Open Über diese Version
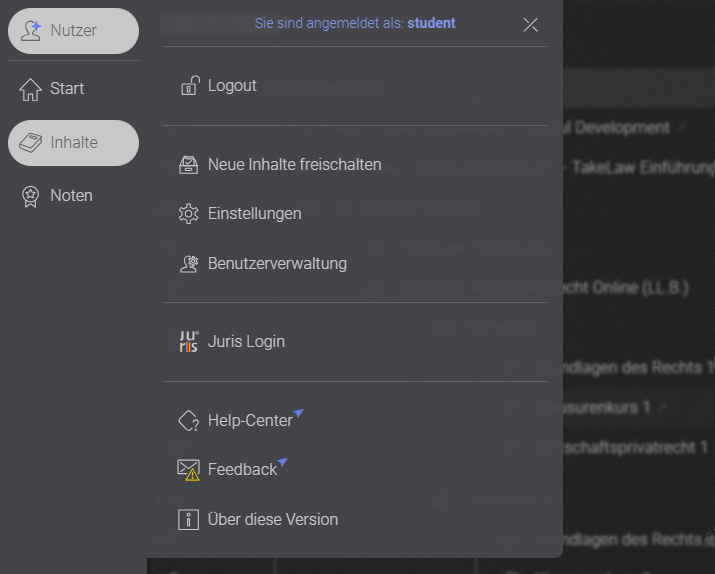715x574 pixels. (x=273, y=519)
